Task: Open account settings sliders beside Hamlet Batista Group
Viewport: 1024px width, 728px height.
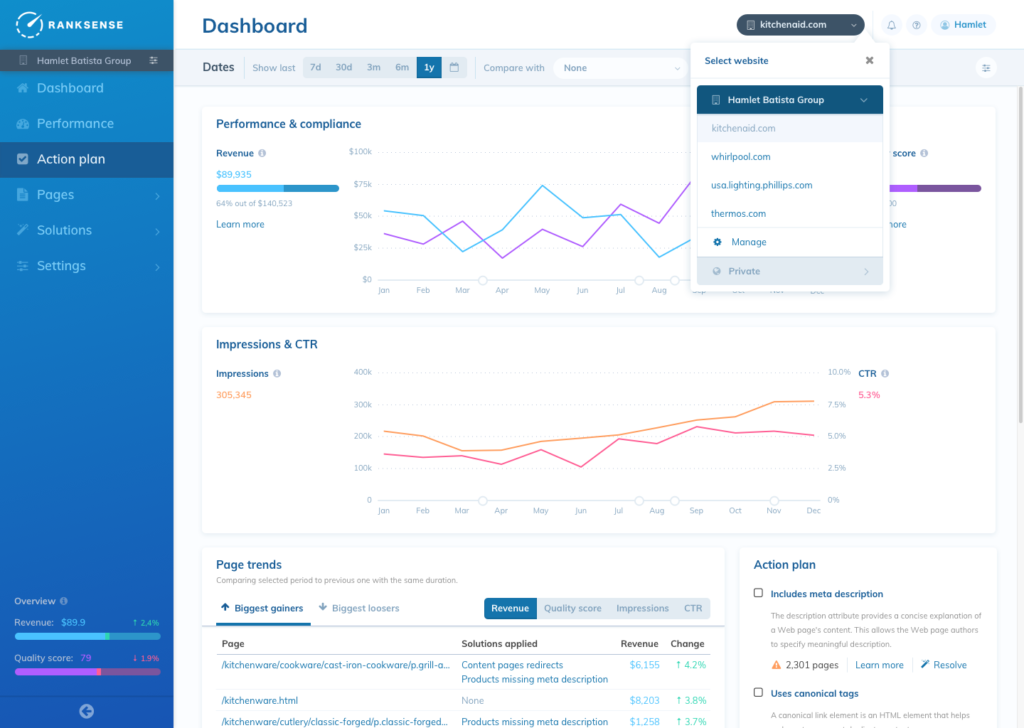Action: pos(153,60)
